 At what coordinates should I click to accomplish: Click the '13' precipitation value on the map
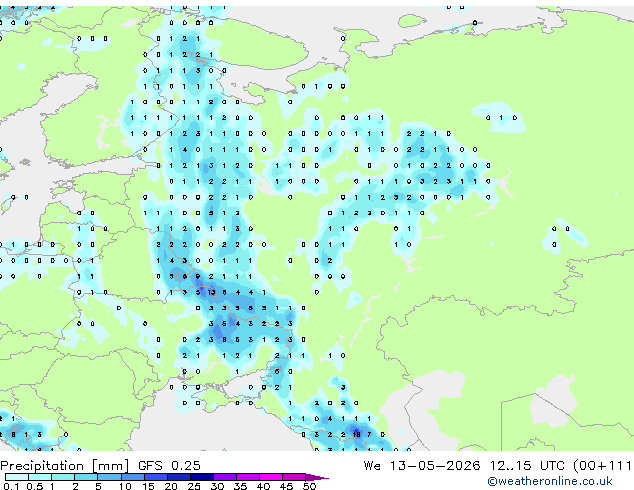tap(211, 292)
